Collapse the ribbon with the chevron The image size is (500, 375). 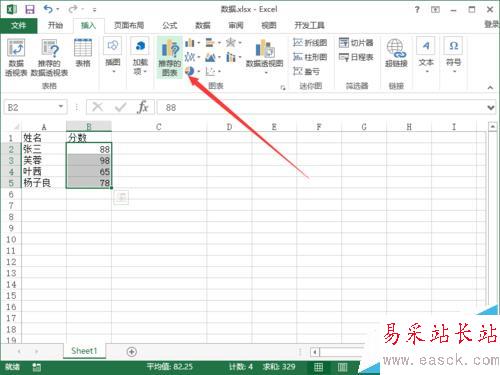tap(490, 87)
